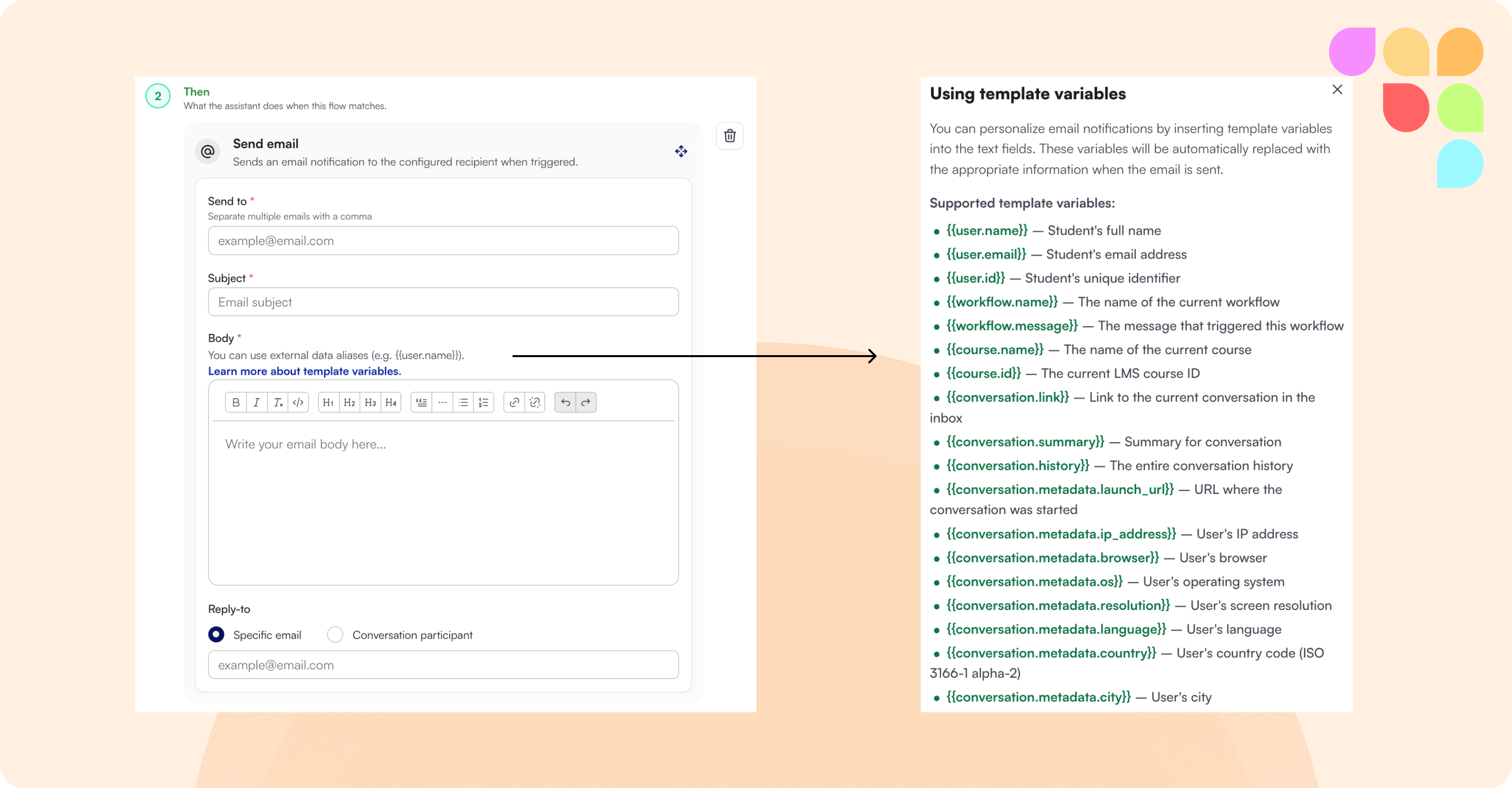The image size is (1512, 788).
Task: Apply italic formatting in email body
Action: pyautogui.click(x=256, y=402)
